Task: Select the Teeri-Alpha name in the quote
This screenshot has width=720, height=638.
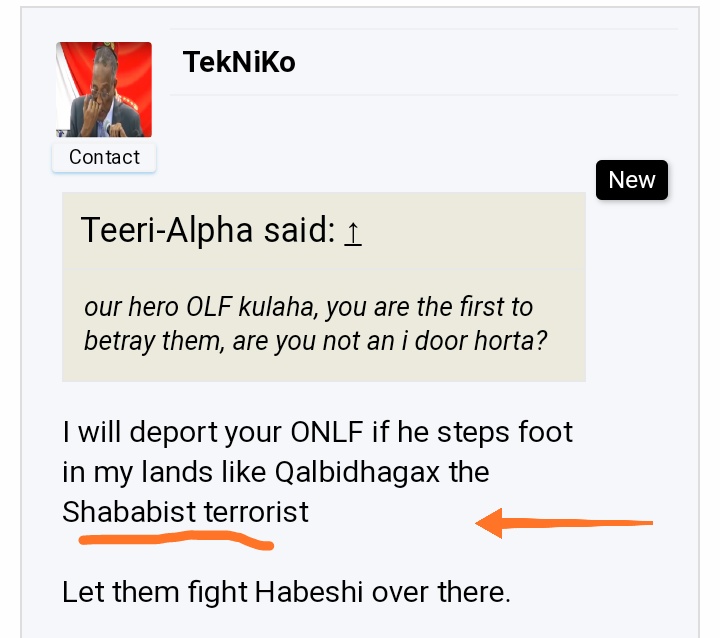Action: (x=167, y=230)
